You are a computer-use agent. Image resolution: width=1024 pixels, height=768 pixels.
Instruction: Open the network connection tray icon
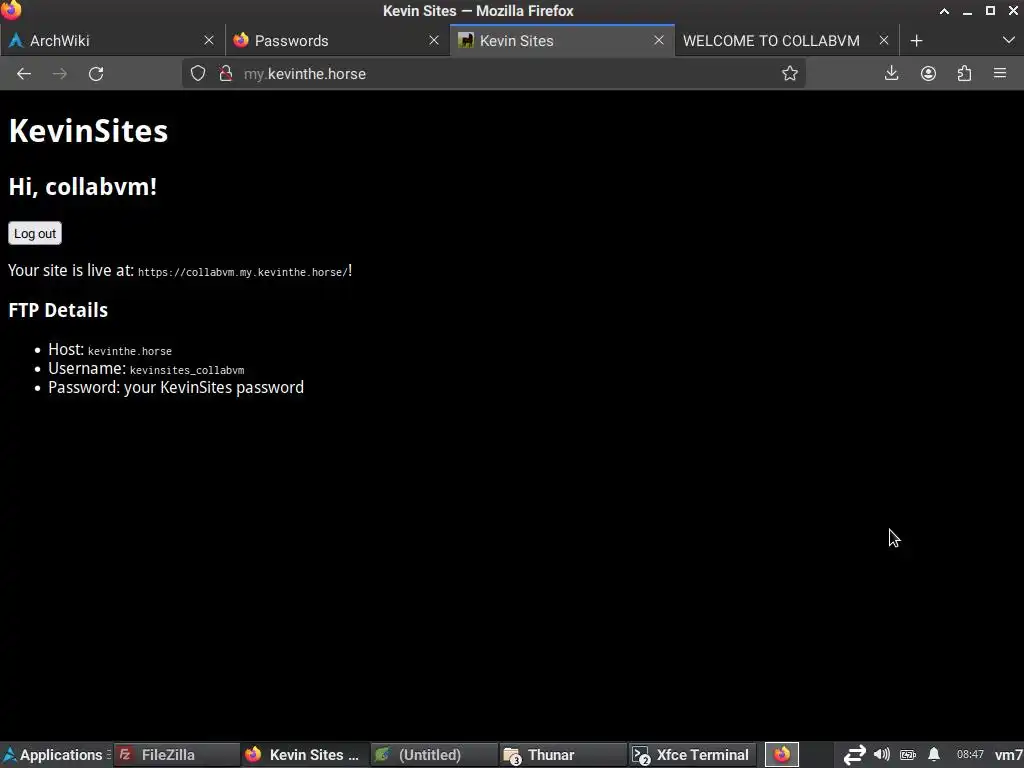854,755
